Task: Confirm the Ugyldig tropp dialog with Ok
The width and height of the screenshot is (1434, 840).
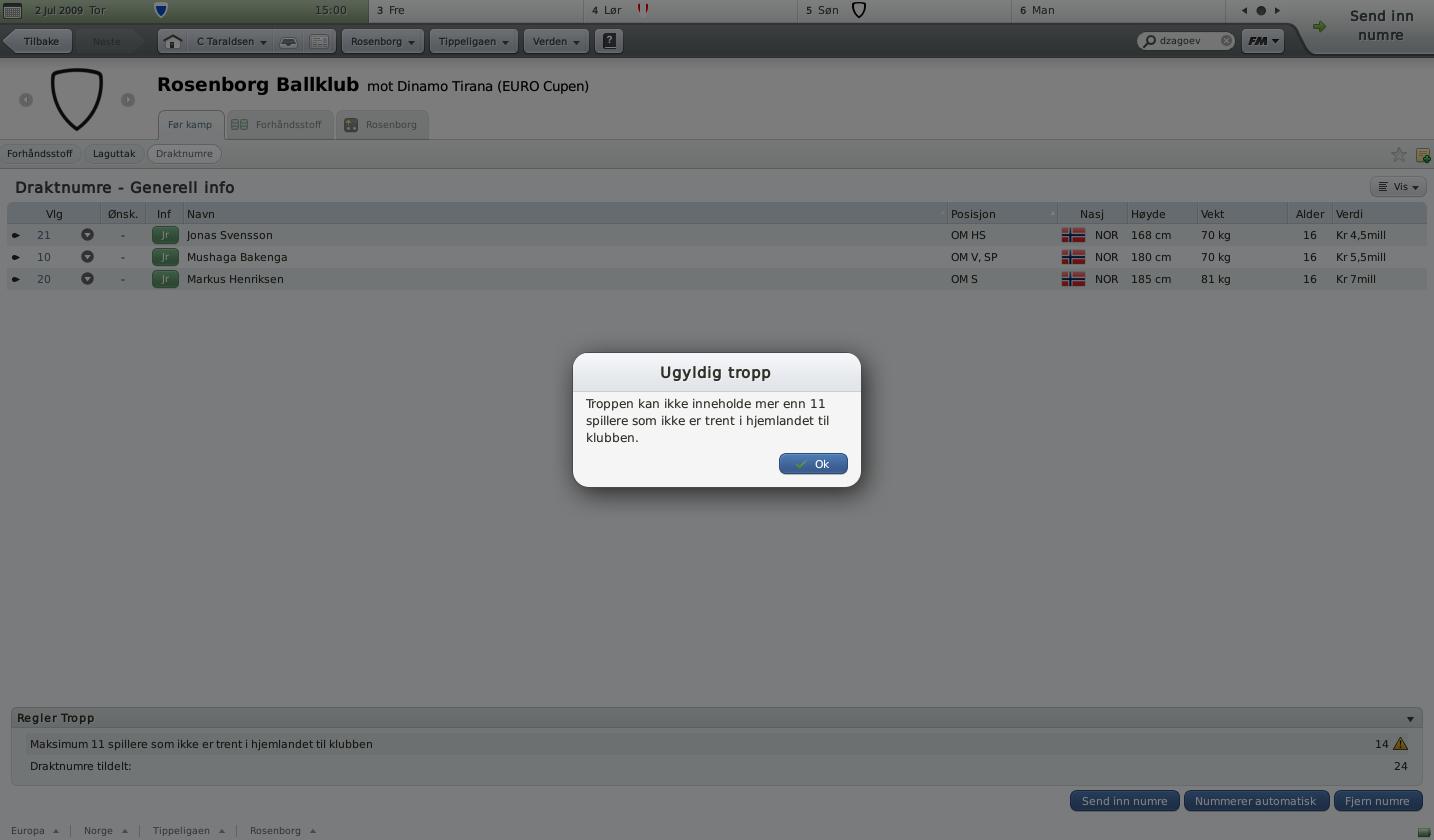Action: point(813,464)
